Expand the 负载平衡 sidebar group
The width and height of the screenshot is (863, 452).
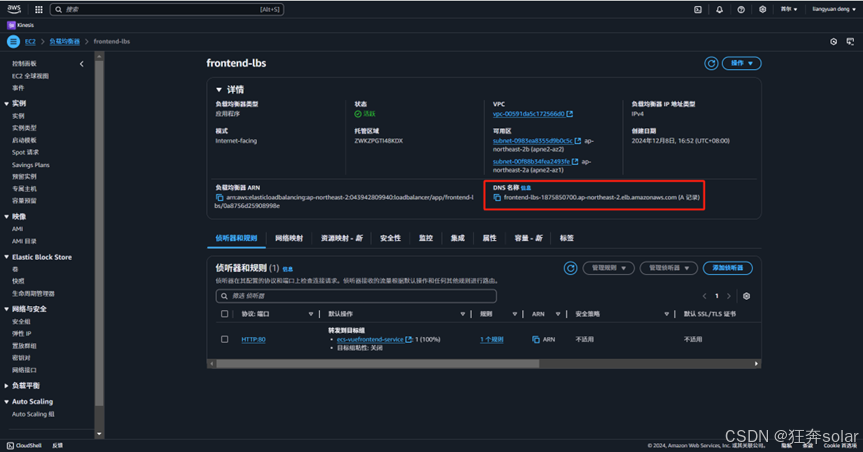7,386
